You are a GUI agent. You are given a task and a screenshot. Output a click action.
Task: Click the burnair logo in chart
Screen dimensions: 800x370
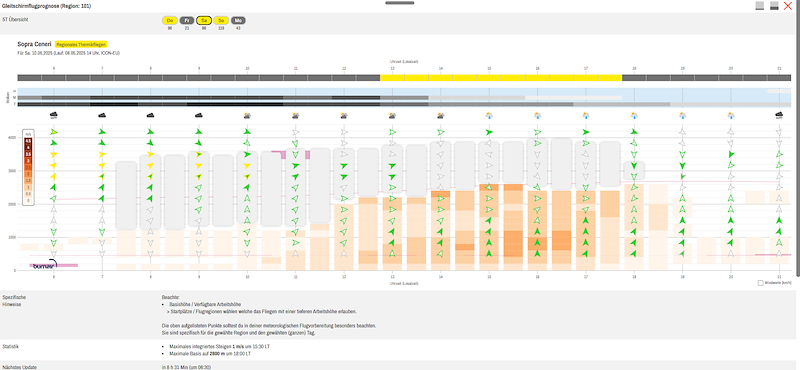click(x=44, y=264)
